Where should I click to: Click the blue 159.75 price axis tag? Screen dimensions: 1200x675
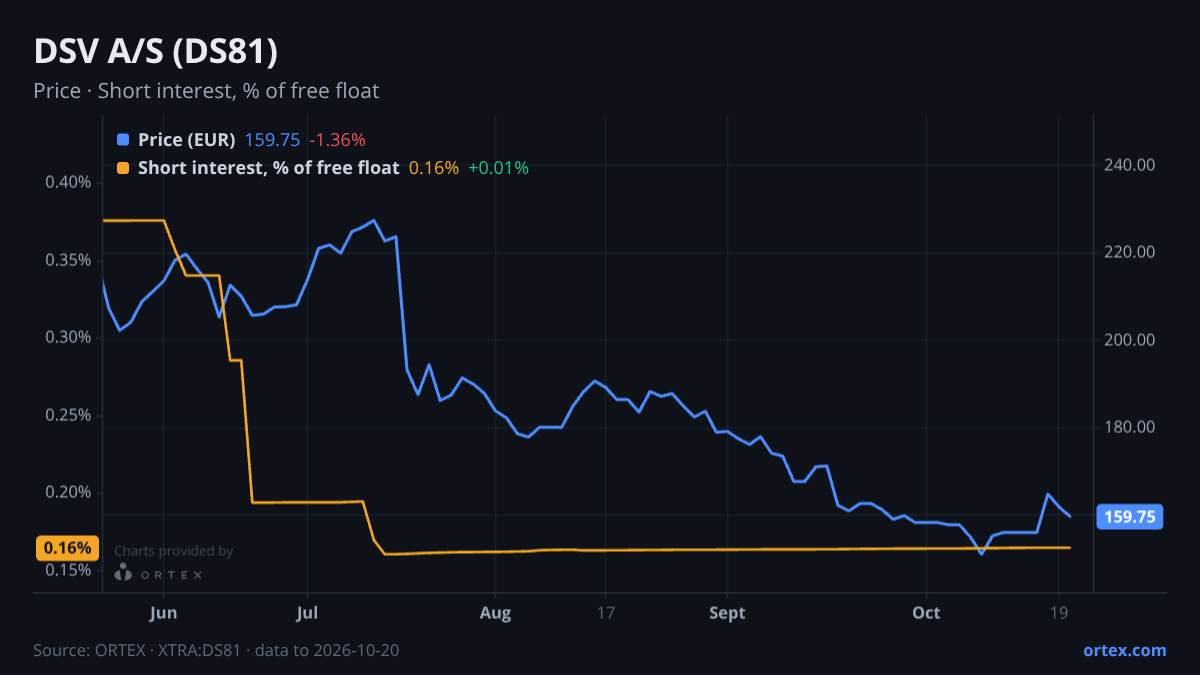(1131, 517)
